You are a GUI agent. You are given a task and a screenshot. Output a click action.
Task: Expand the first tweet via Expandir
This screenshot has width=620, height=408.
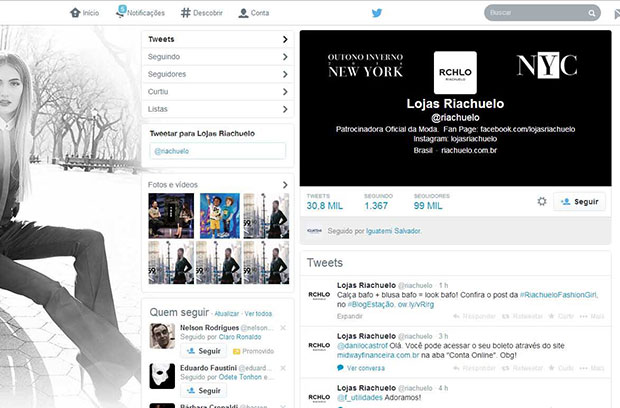350,316
